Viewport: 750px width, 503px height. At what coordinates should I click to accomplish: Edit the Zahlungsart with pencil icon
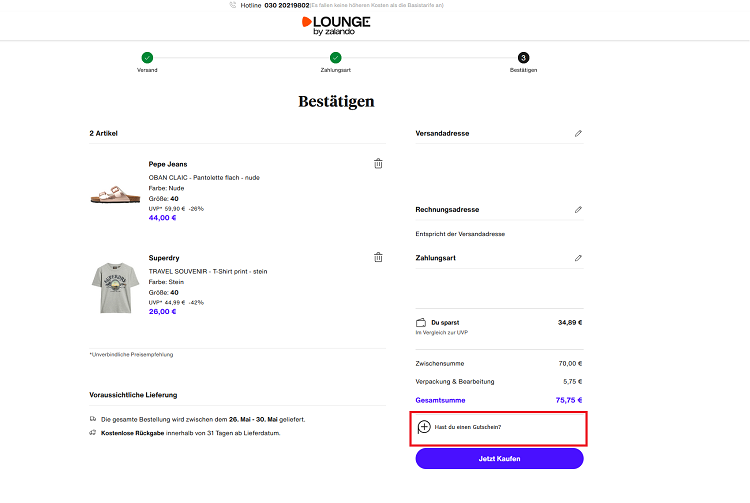578,258
